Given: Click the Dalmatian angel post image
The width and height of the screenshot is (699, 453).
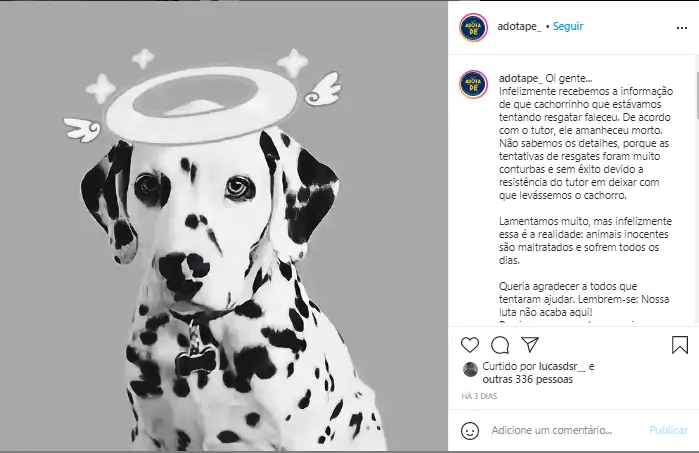Looking at the screenshot, I should 224,226.
